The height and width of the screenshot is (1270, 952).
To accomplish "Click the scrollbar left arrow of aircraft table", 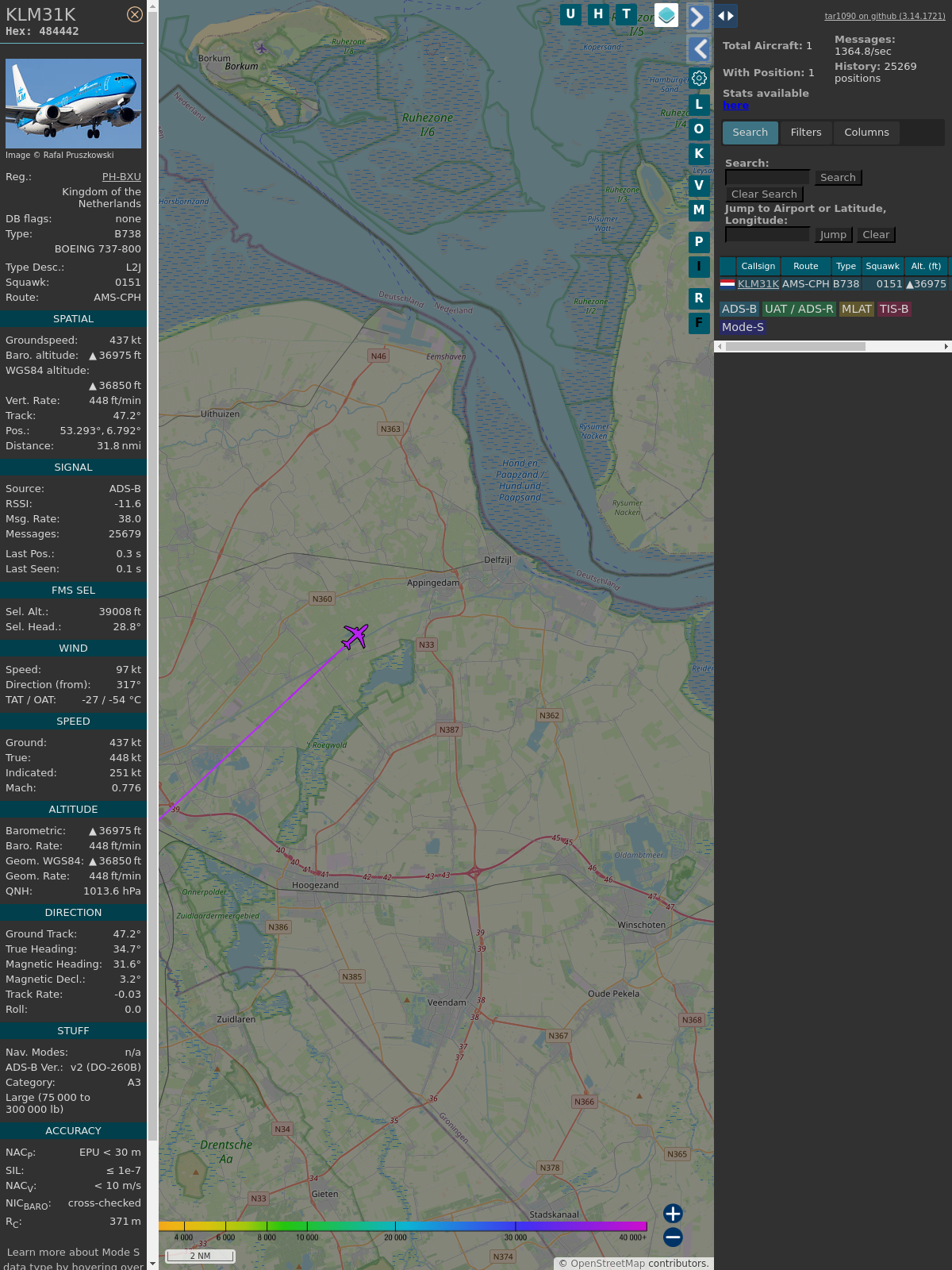I will tap(720, 347).
